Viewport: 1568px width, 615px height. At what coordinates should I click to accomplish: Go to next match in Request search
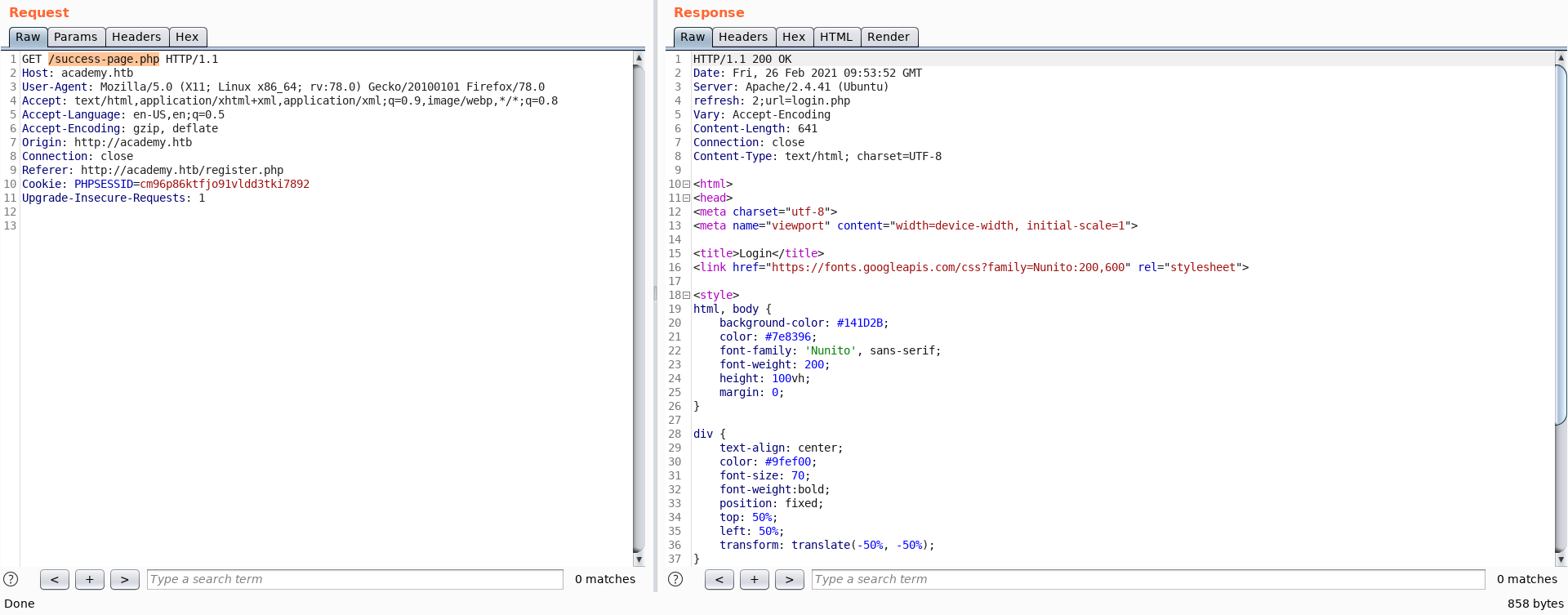pos(125,579)
